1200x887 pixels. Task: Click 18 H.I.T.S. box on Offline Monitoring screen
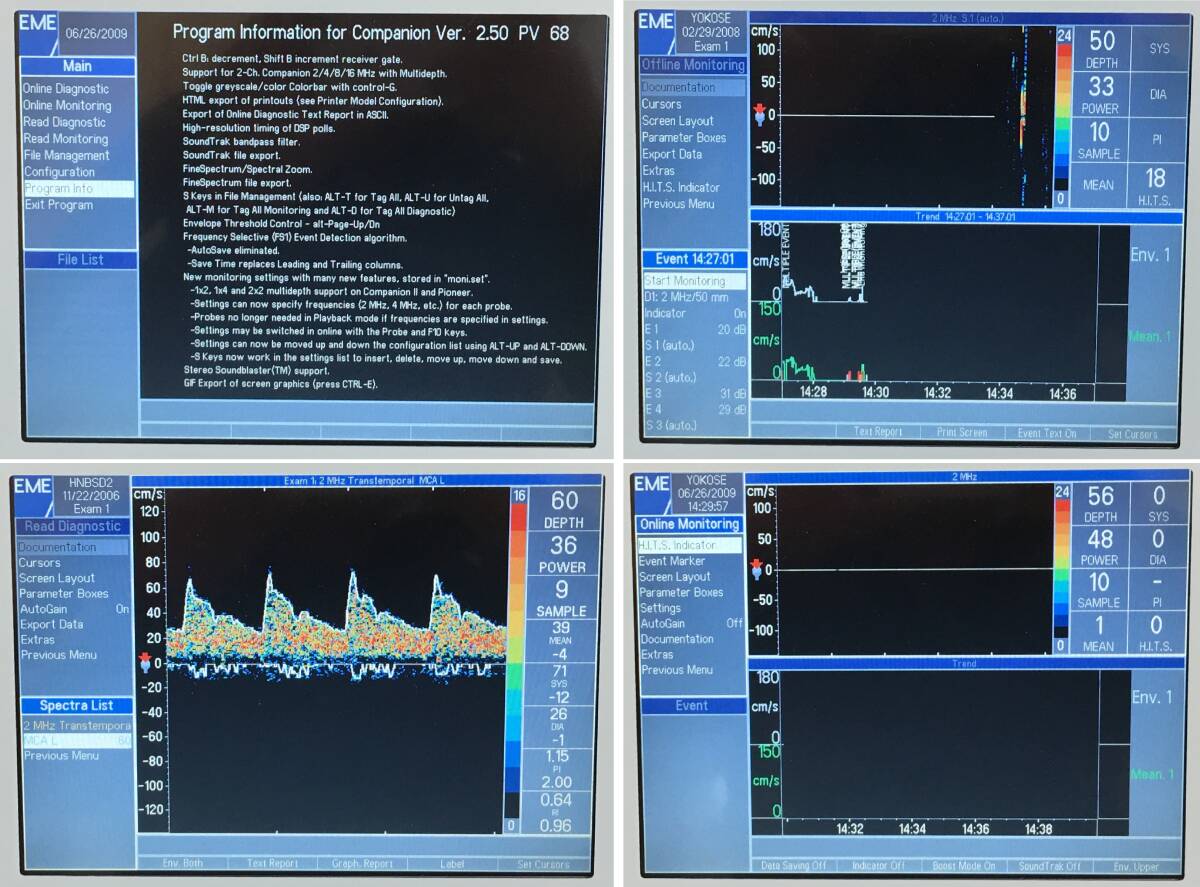1155,186
